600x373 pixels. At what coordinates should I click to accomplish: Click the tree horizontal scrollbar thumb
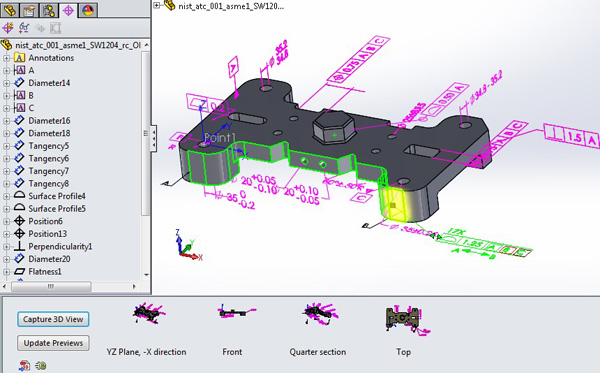tap(51, 286)
